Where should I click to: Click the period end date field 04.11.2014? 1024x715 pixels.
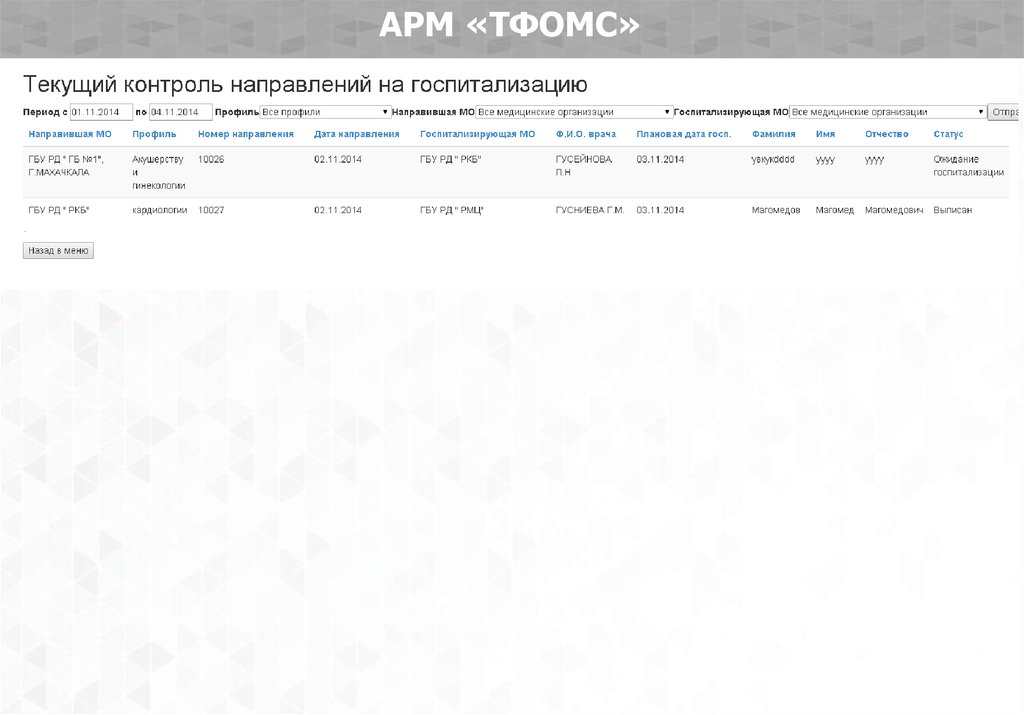coord(181,112)
